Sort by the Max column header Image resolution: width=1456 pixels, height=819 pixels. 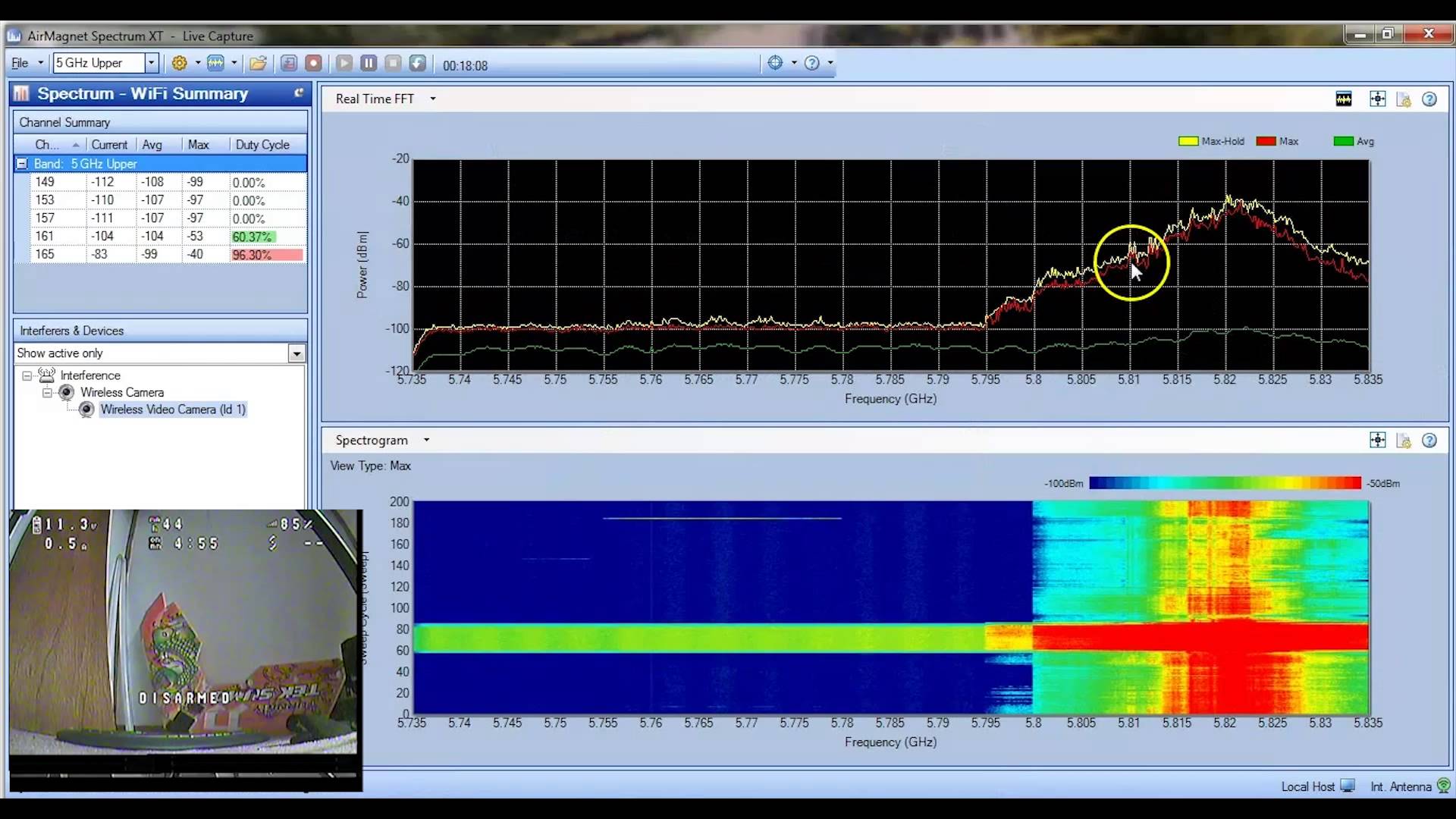click(206, 145)
